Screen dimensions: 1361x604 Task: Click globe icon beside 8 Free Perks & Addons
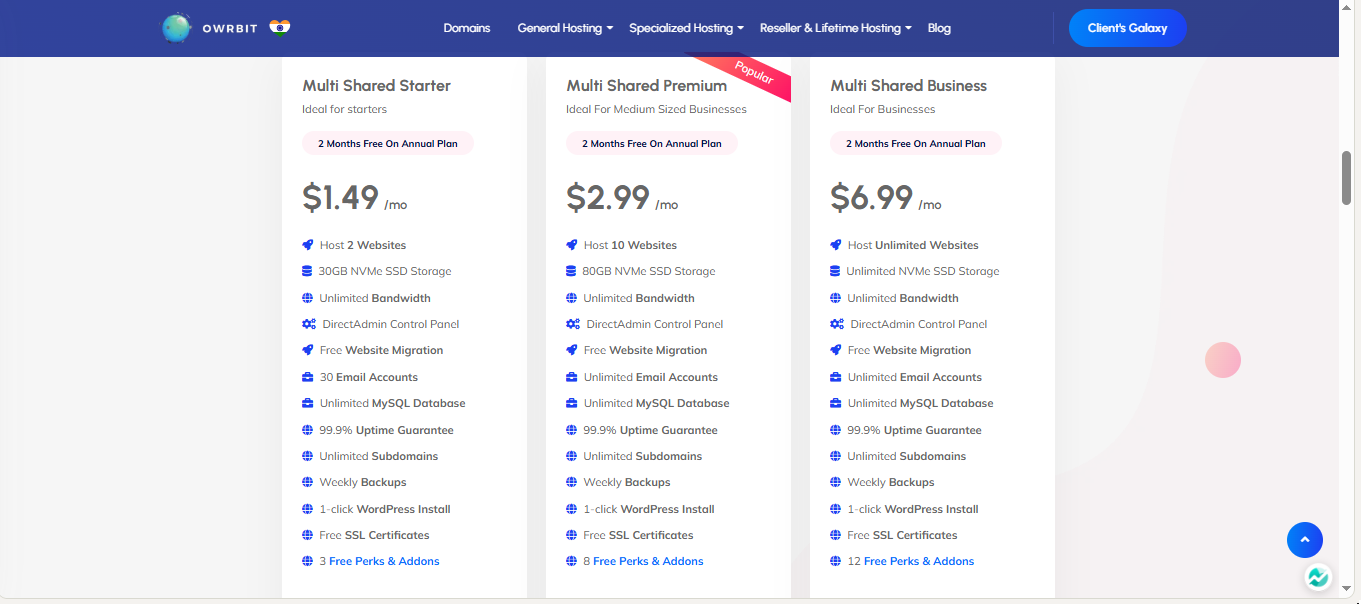(572, 562)
